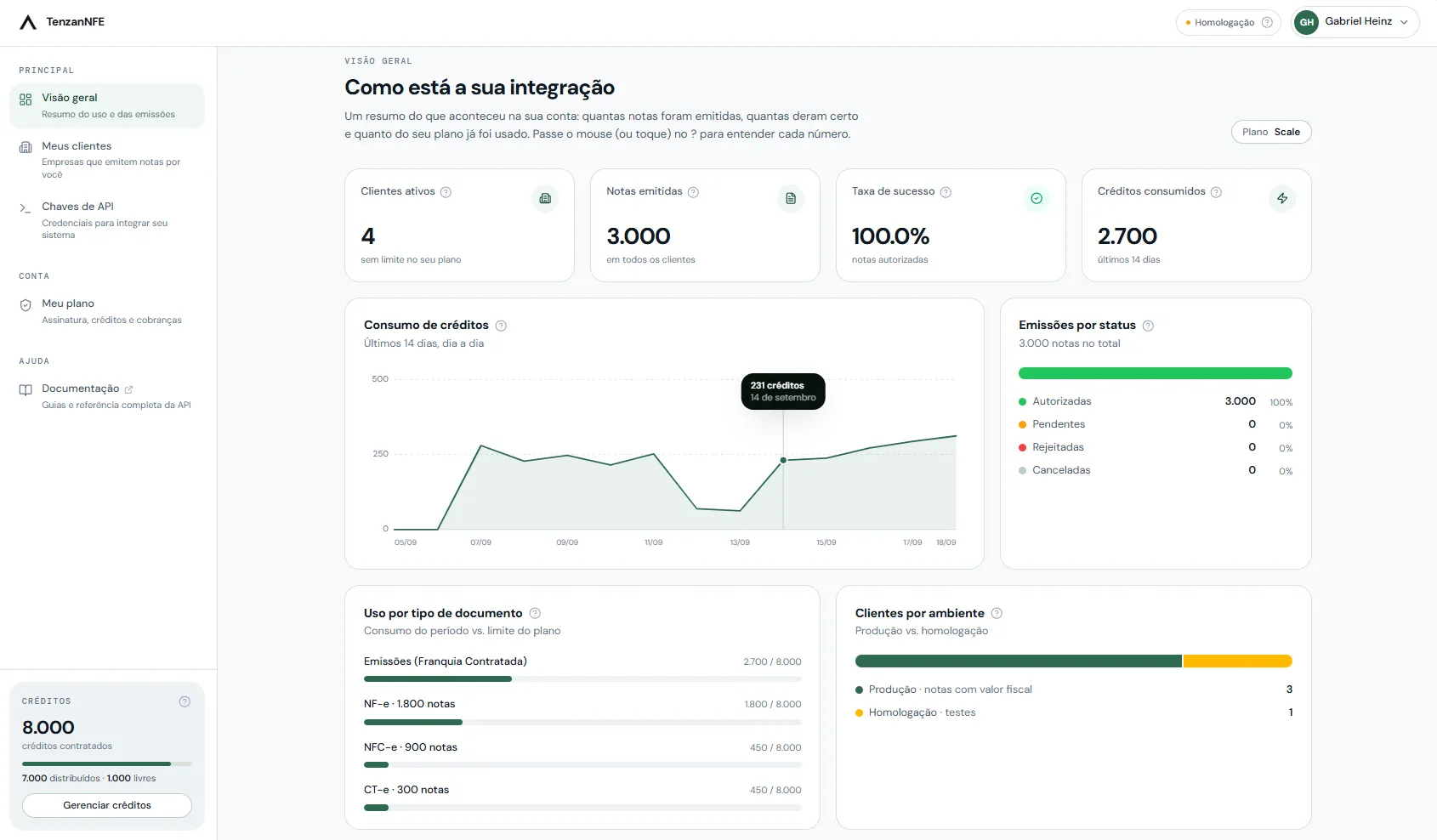Open help icon next to Homologação badge
1437x840 pixels.
pyautogui.click(x=1267, y=23)
